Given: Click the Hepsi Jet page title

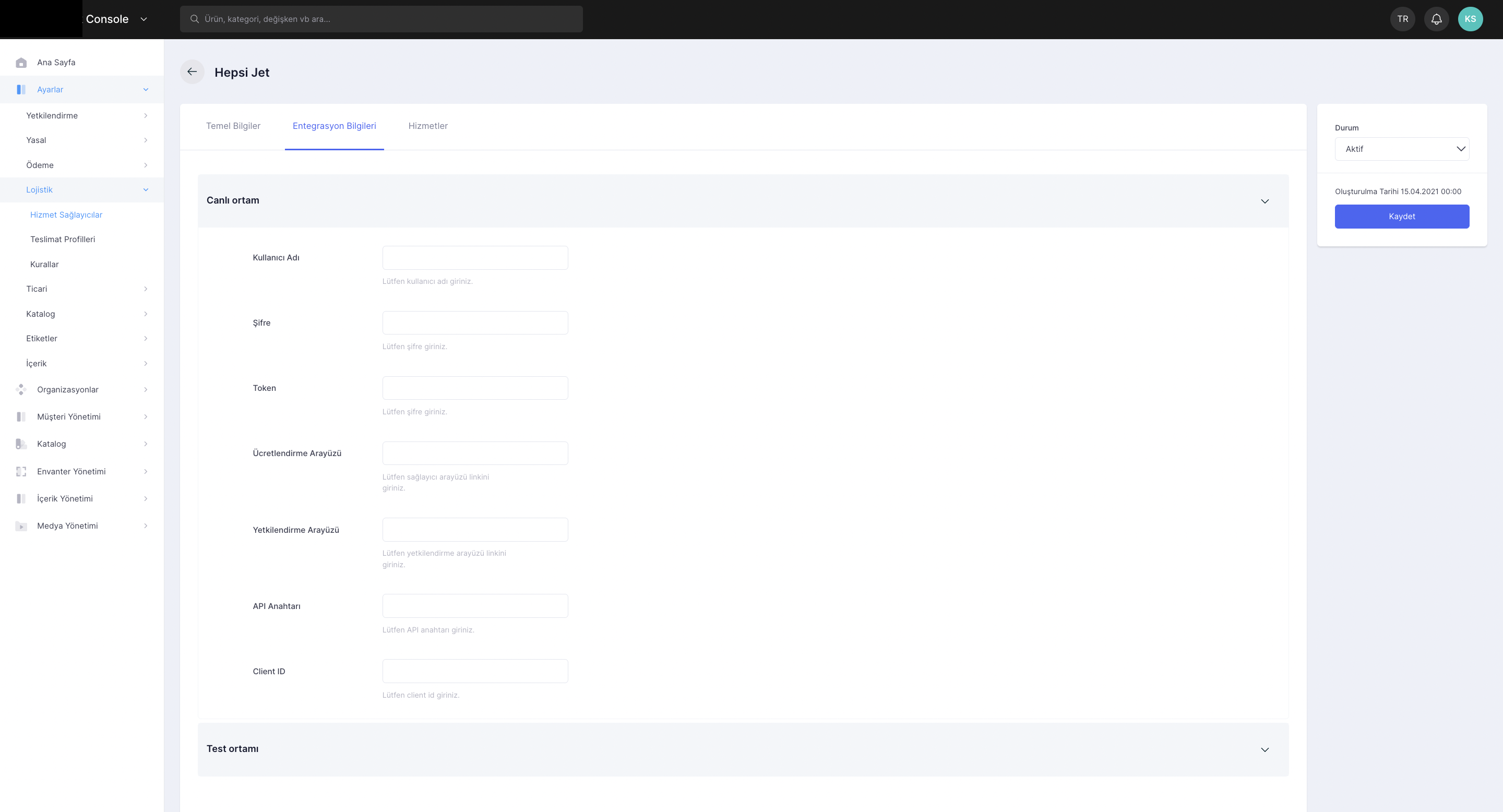Looking at the screenshot, I should click(x=242, y=73).
